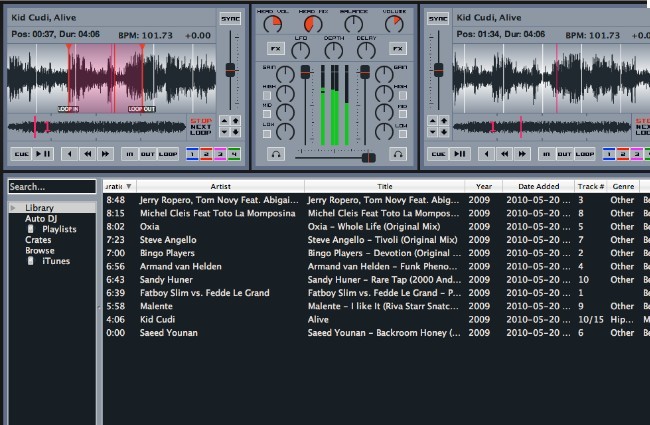The width and height of the screenshot is (650, 425).
Task: Click the small pitch-up arrow on left deck
Action: [x=224, y=121]
